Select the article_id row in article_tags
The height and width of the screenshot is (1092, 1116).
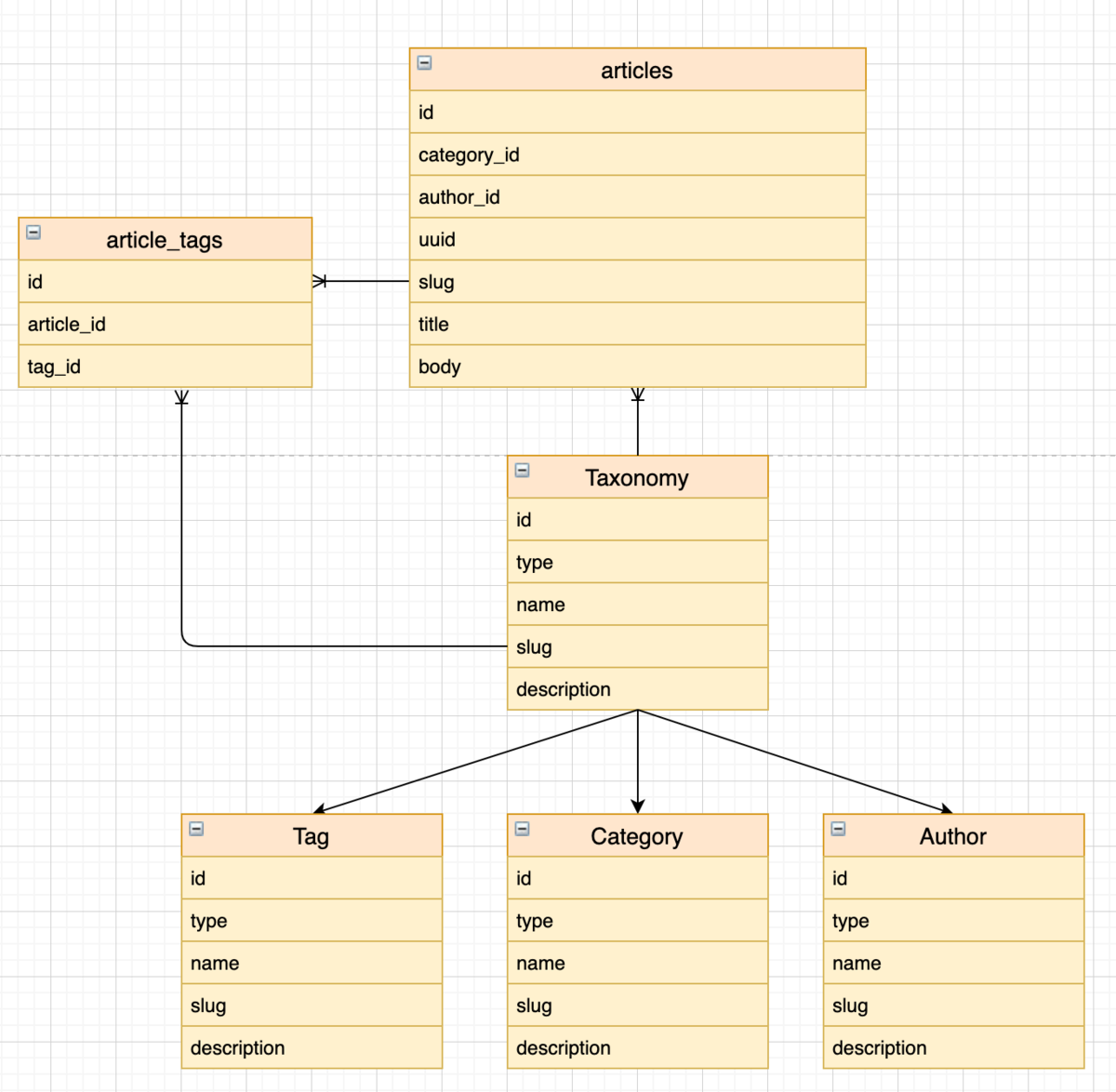tap(165, 325)
